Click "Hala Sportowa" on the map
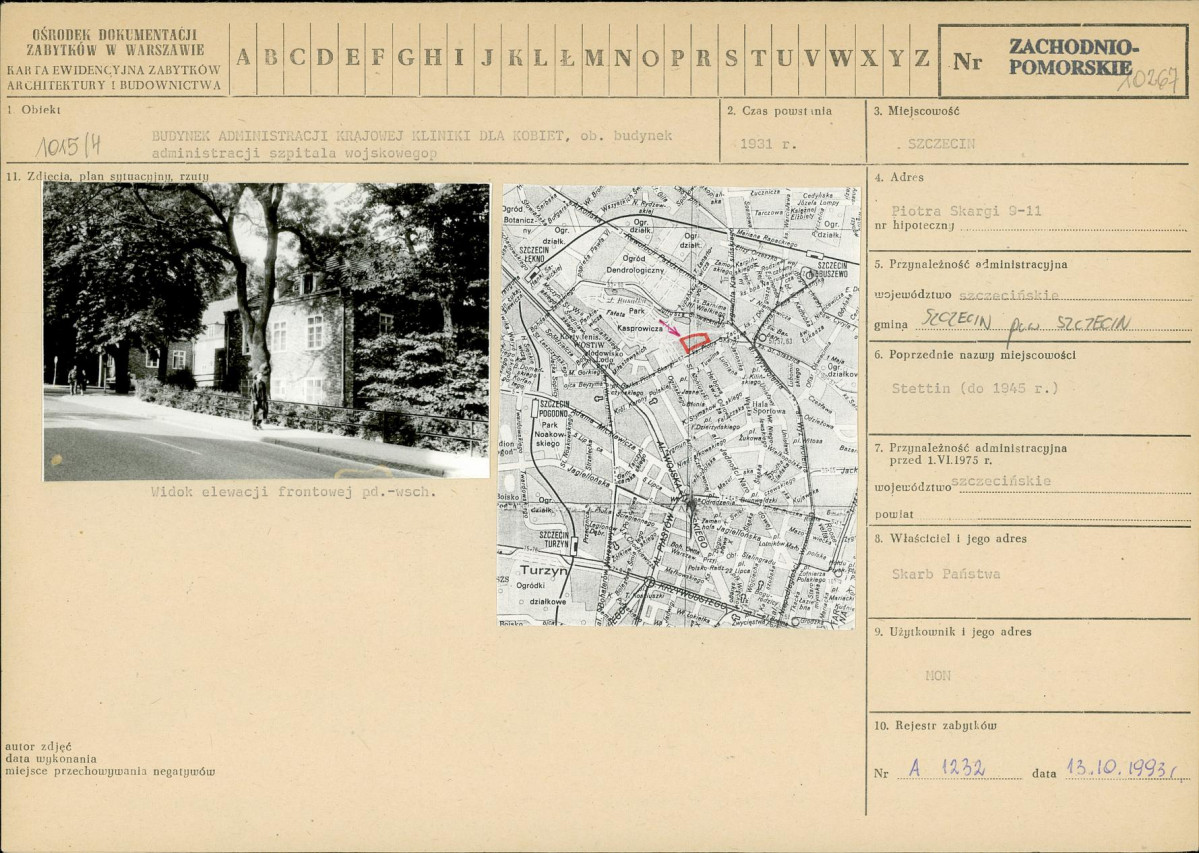This screenshot has width=1199, height=853. (769, 407)
